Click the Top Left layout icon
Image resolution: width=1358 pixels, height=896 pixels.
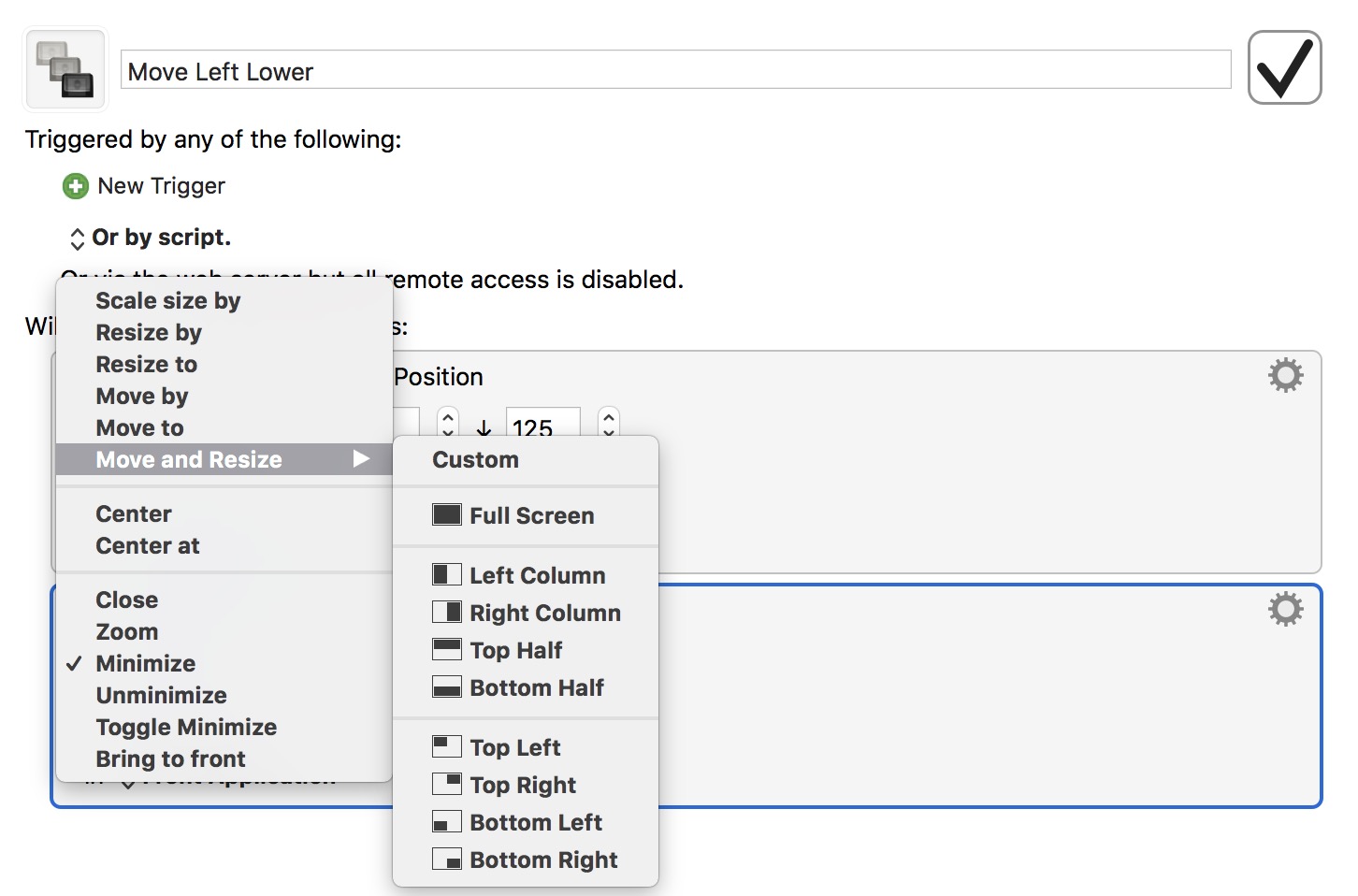coord(447,746)
